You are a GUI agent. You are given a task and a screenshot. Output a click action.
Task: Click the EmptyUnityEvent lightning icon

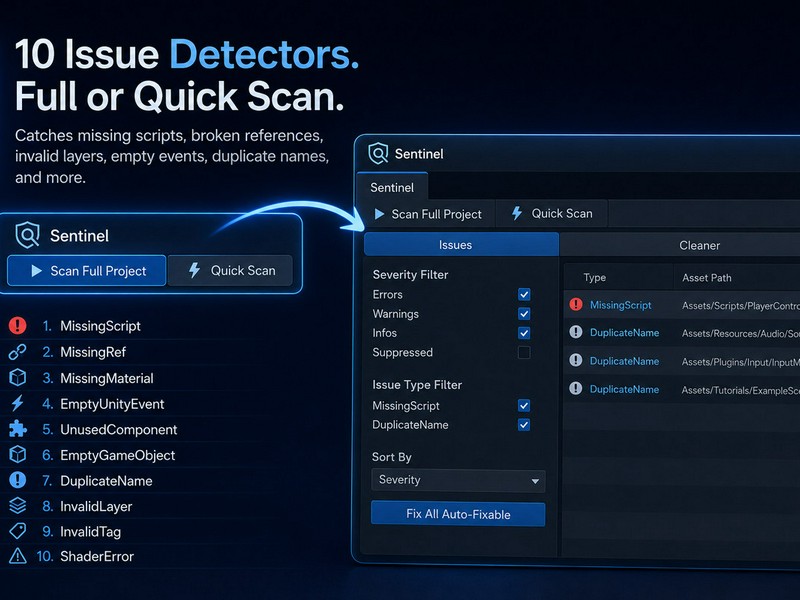(x=17, y=403)
